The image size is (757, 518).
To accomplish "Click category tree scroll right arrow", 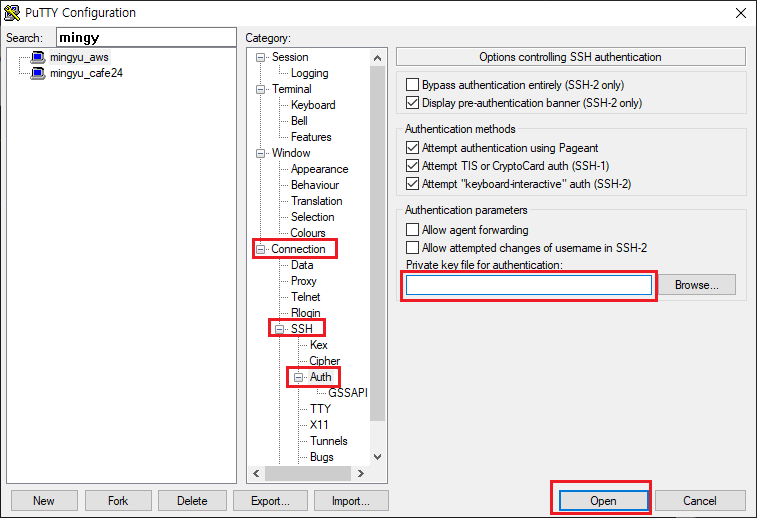I will [x=361, y=474].
